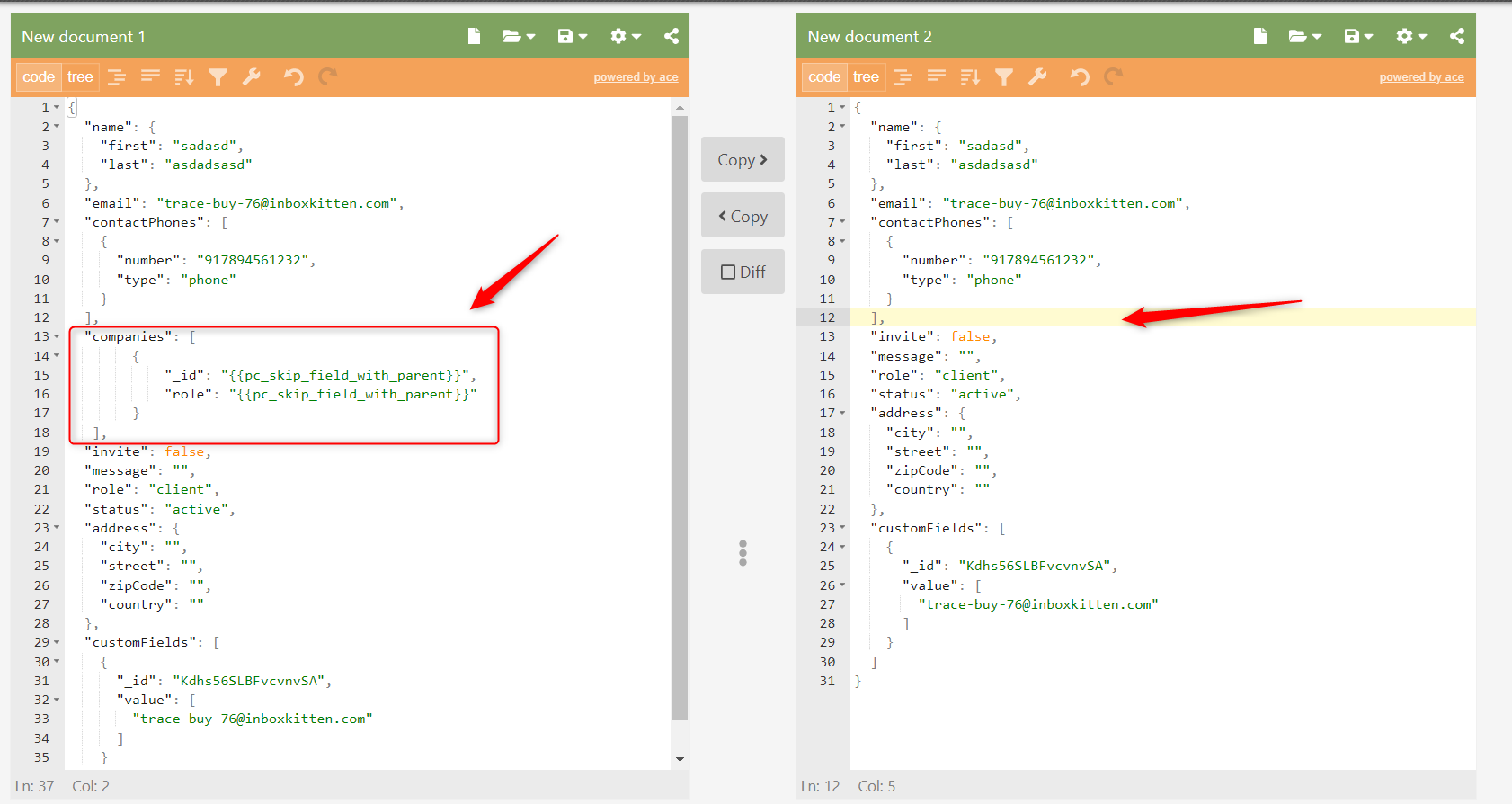This screenshot has height=804, width=1512.
Task: Redo action in left editor toolbar
Action: coord(328,76)
